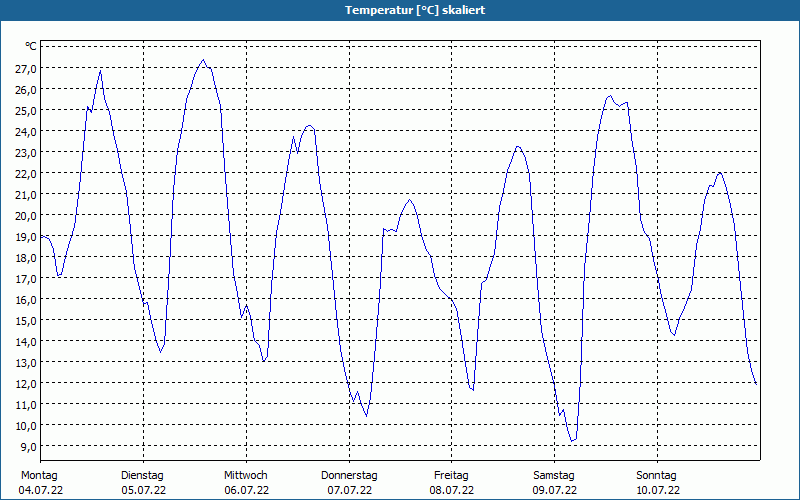Select the 23,0 axis value

point(26,153)
